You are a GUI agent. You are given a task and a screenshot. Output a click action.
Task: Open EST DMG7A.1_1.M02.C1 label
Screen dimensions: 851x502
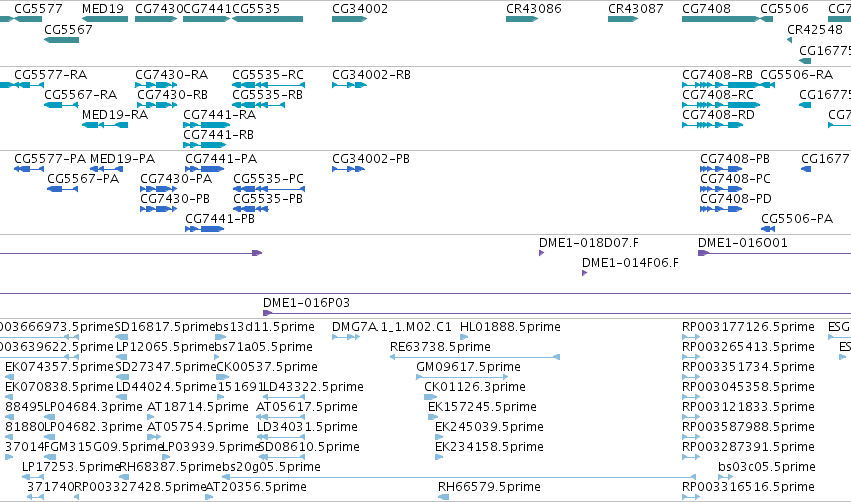pyautogui.click(x=392, y=327)
